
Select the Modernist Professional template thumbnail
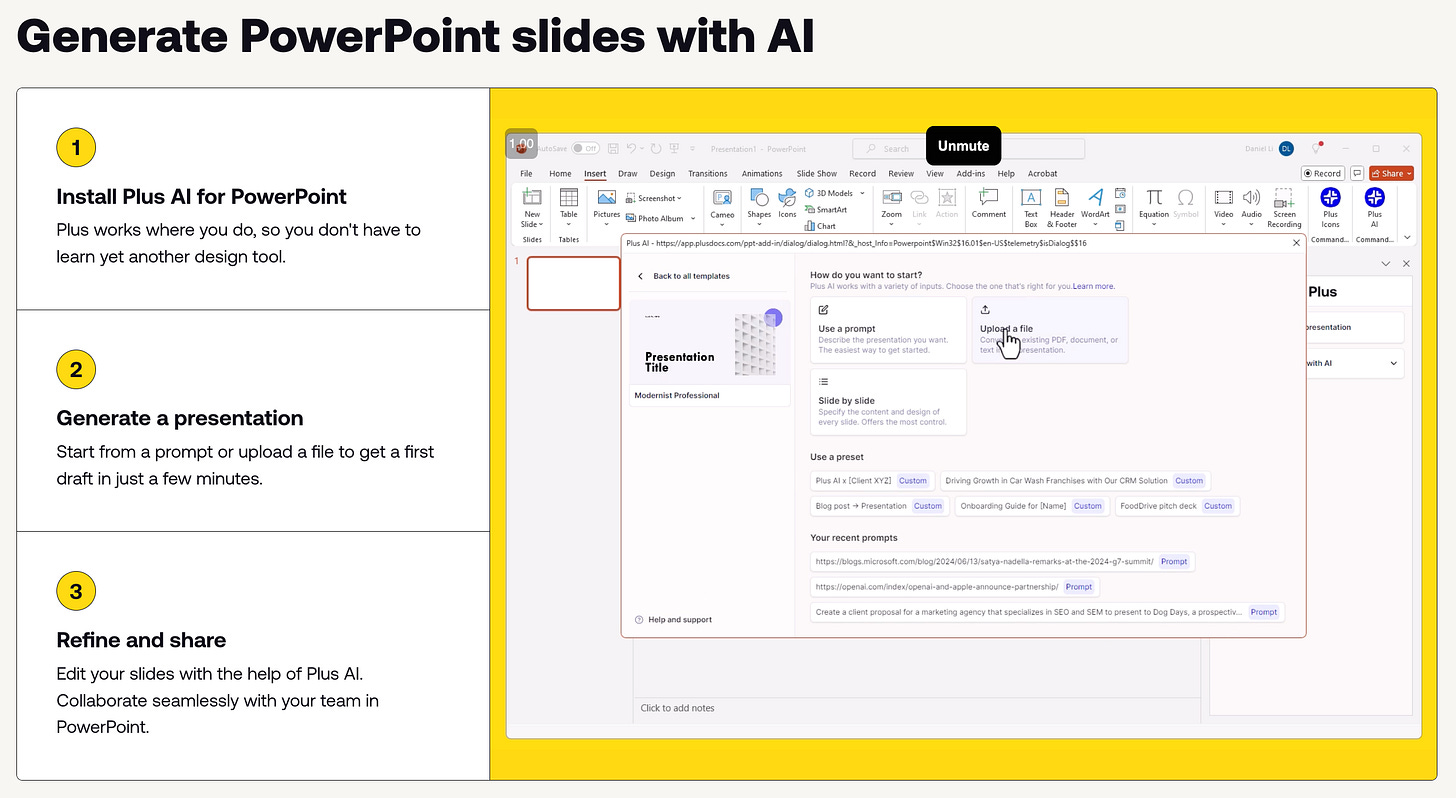click(709, 351)
